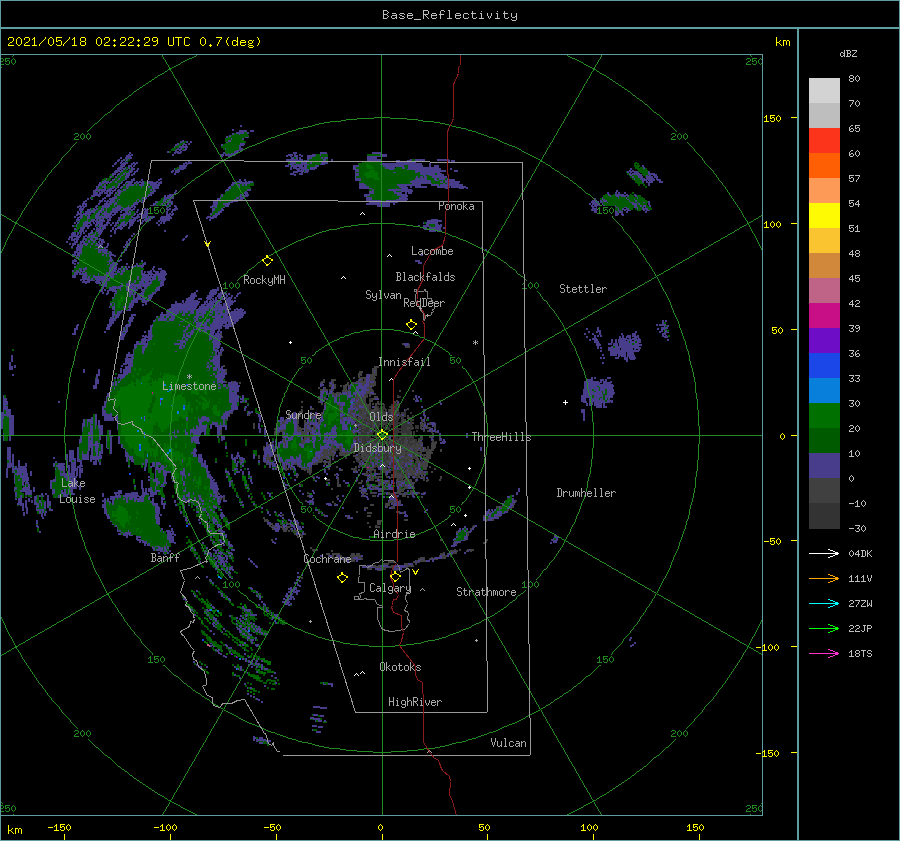This screenshot has height=841, width=900.
Task: Click the Banff label
Action: tap(165, 557)
